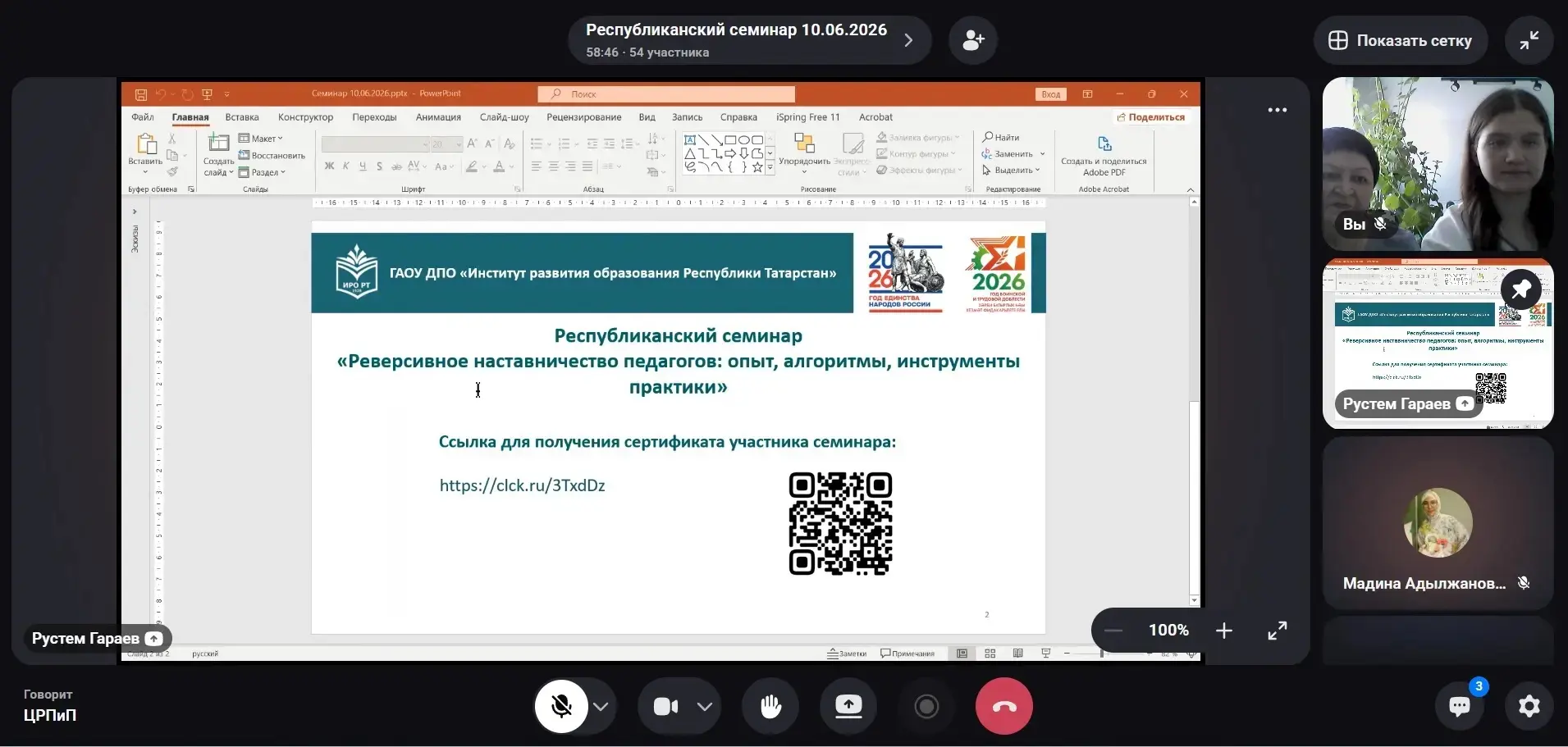Open the Acrobat ribbon tab
Viewport: 1568px width, 747px height.
[x=875, y=117]
